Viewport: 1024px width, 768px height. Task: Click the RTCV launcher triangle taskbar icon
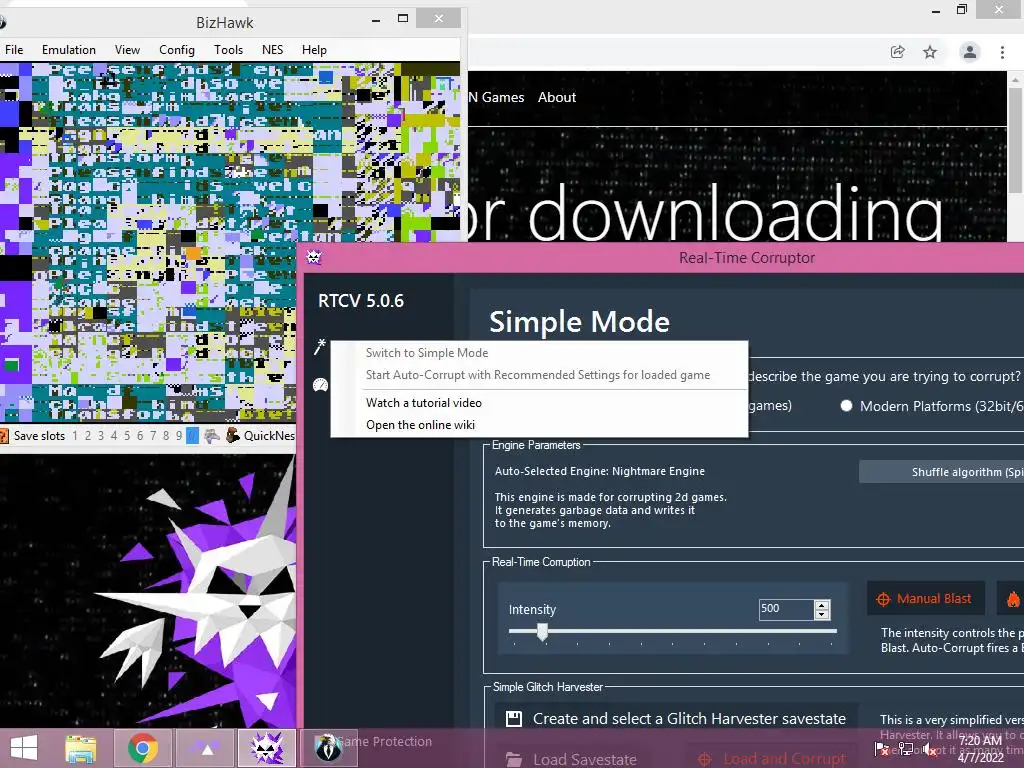click(207, 749)
